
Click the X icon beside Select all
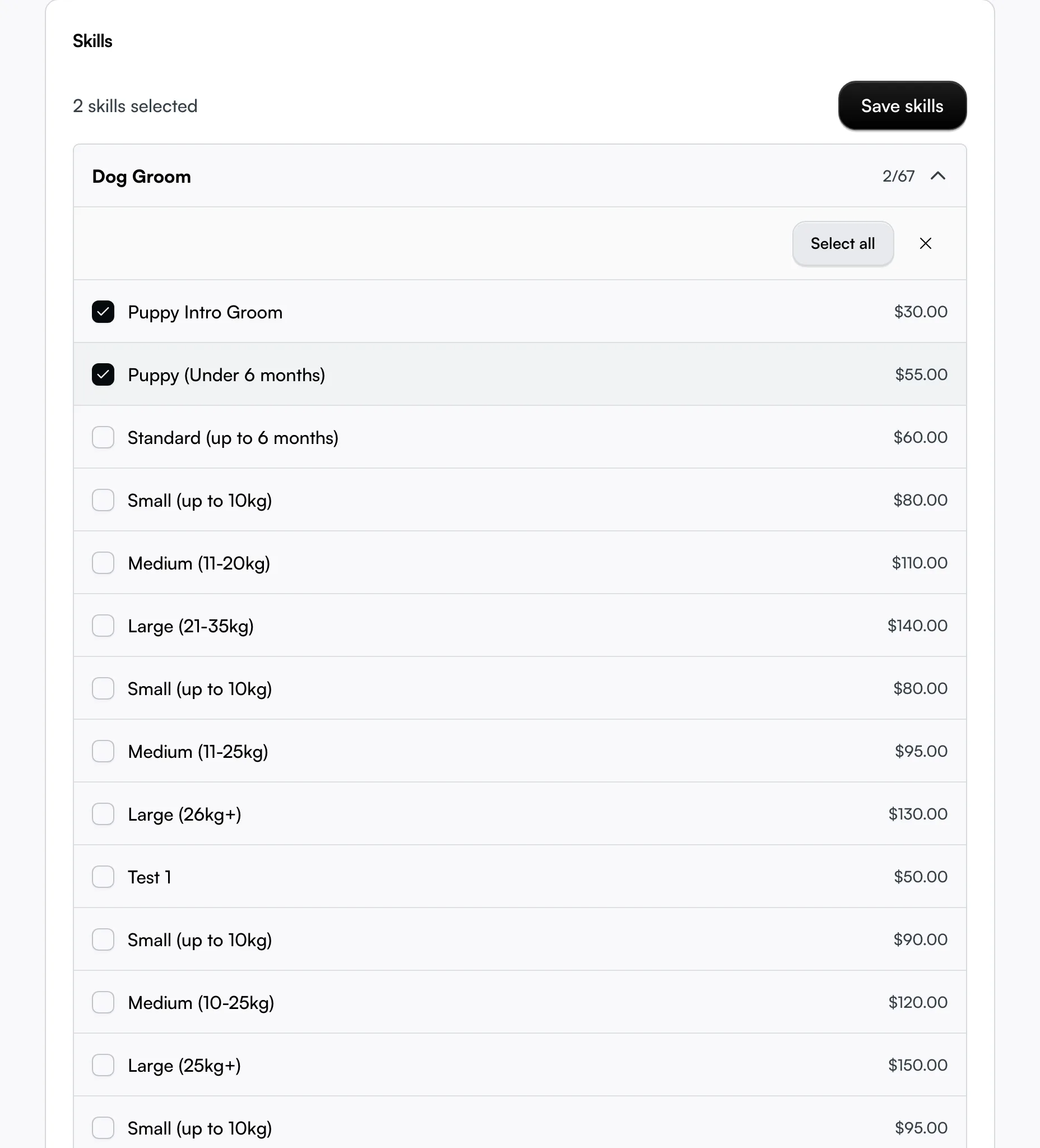coord(926,244)
